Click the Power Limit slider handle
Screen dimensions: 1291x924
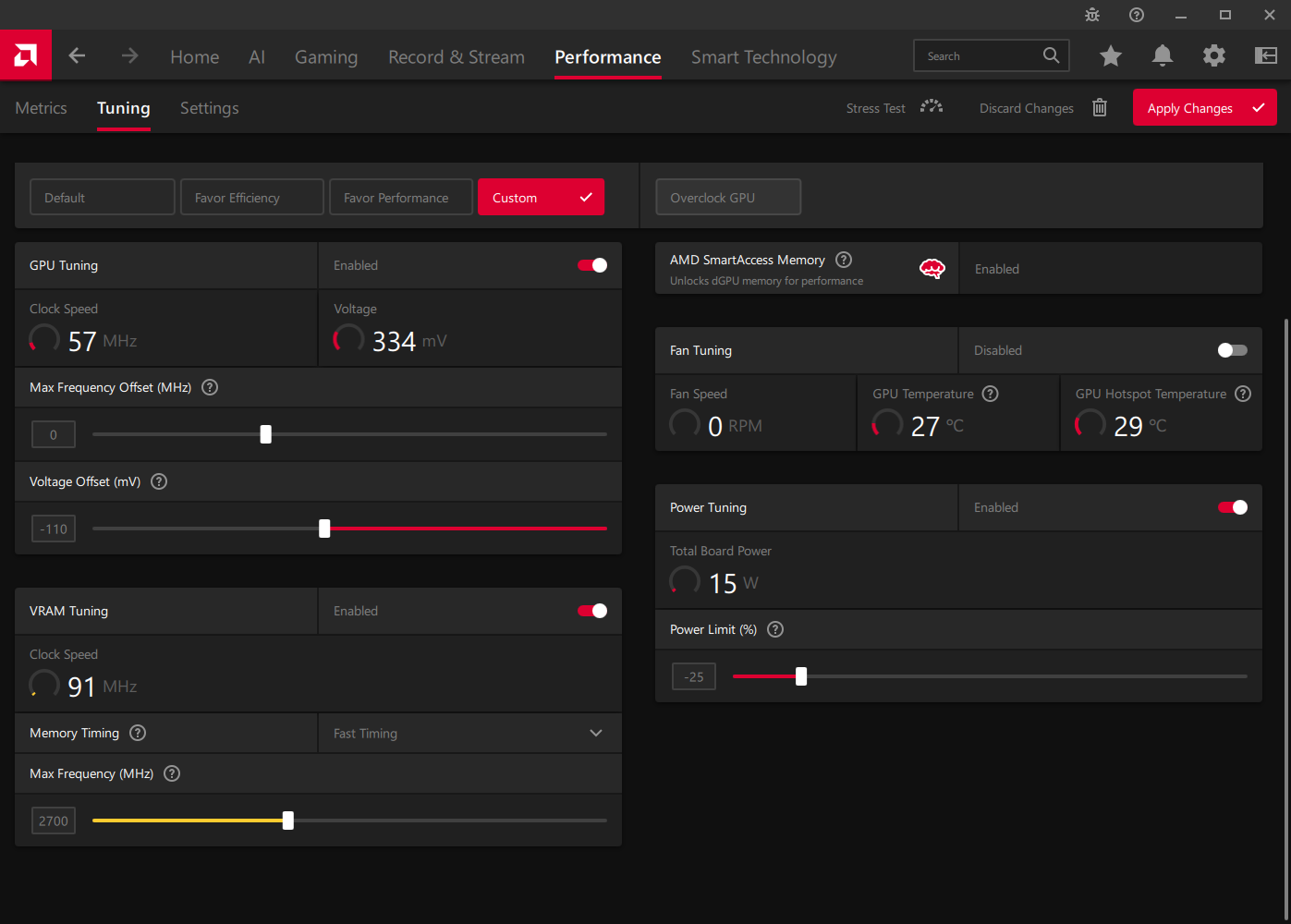(801, 676)
